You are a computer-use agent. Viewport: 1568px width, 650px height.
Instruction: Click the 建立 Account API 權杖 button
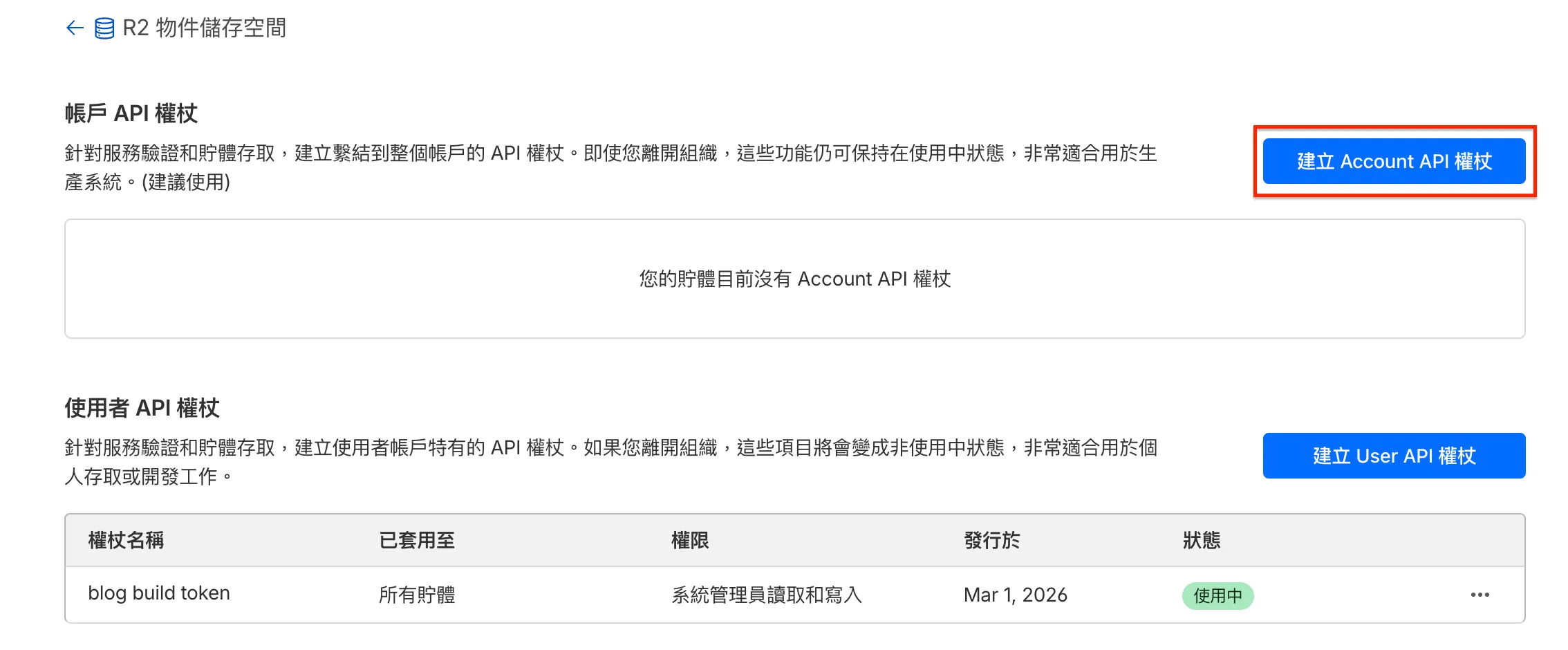(x=1393, y=161)
